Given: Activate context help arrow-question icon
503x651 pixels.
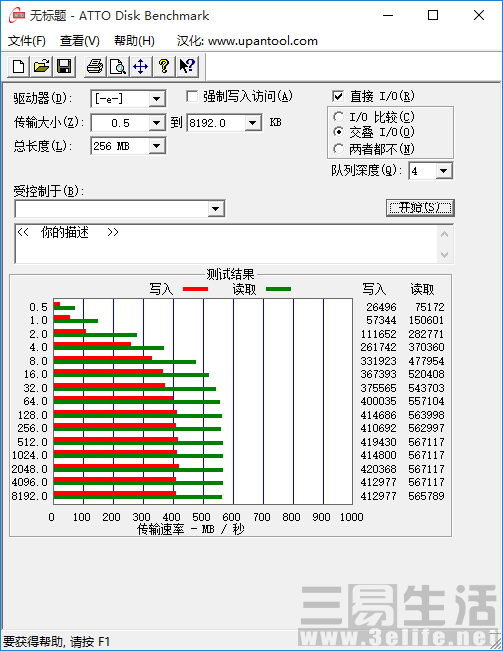Looking at the screenshot, I should coord(187,66).
